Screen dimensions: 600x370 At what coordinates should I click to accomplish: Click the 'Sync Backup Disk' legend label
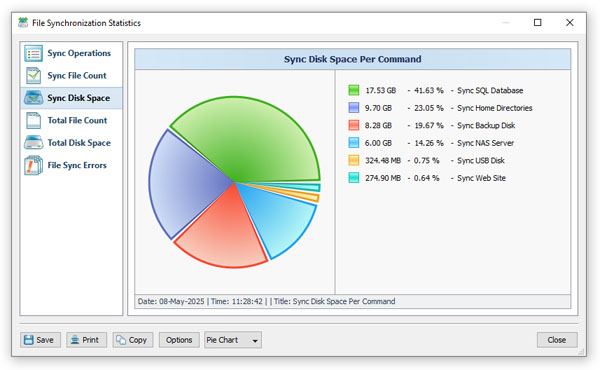point(486,125)
